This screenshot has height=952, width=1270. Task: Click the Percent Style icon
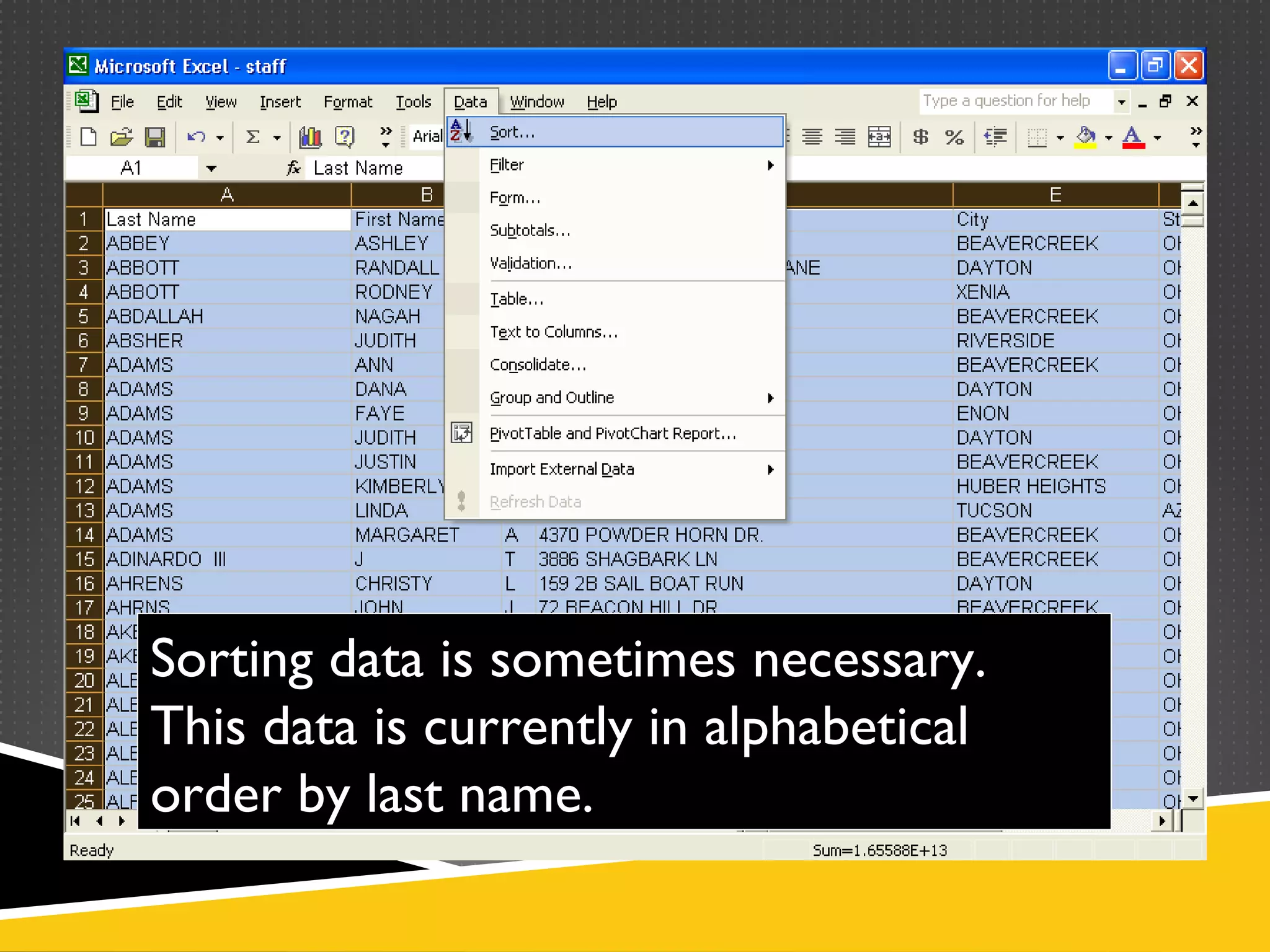click(954, 137)
